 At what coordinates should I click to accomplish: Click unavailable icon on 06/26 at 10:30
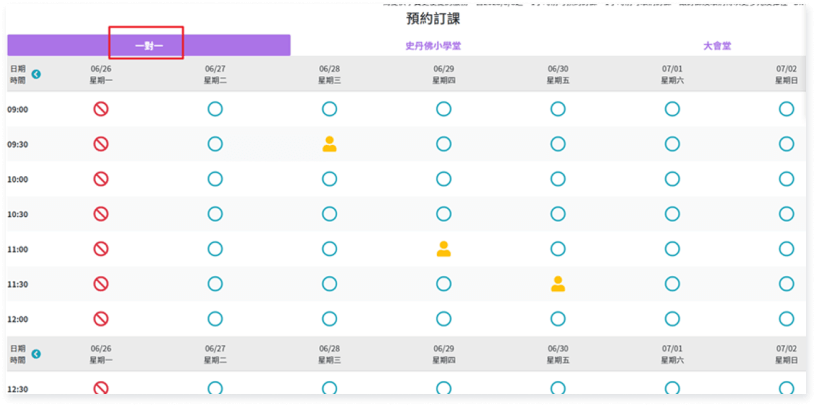(x=101, y=214)
